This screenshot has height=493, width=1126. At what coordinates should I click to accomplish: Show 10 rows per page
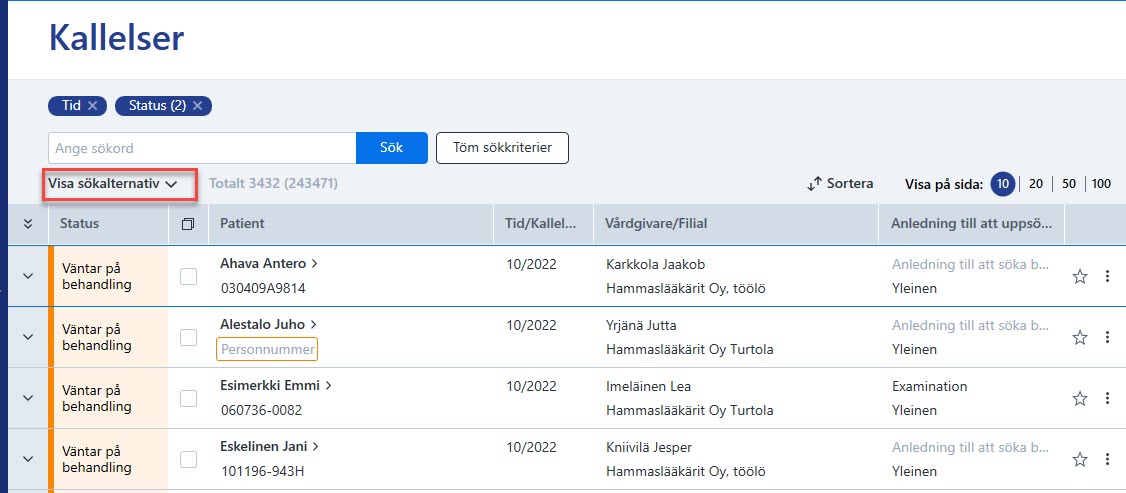pyautogui.click(x=1002, y=184)
